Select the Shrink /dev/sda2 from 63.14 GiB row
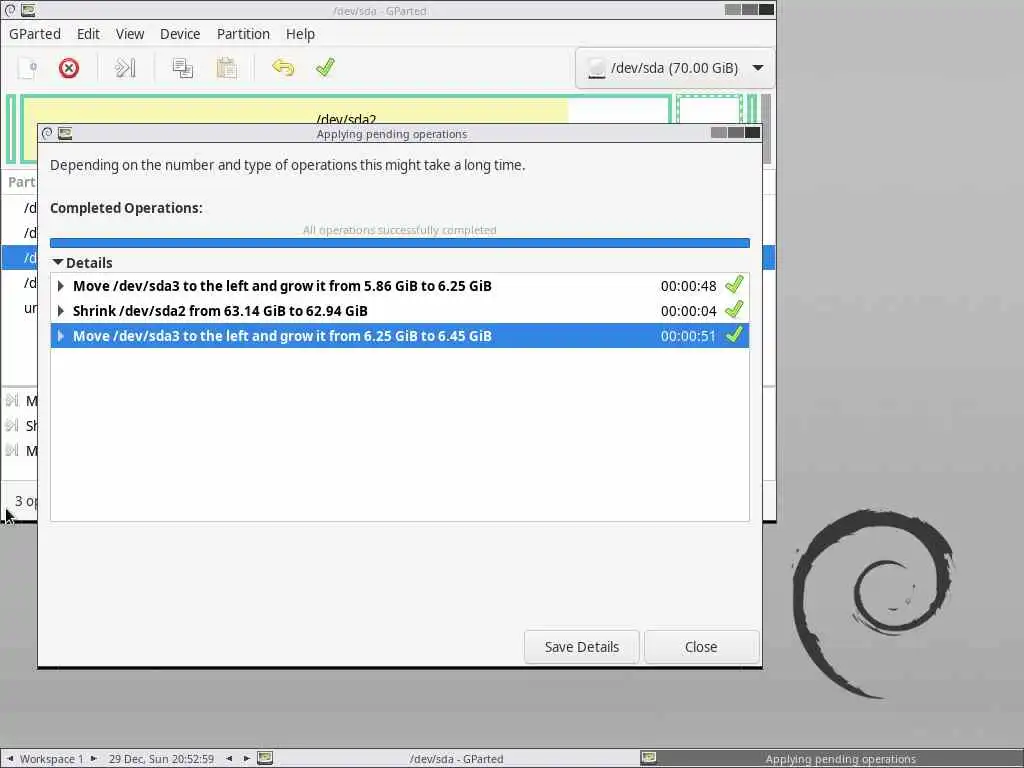1024x768 pixels. point(400,311)
